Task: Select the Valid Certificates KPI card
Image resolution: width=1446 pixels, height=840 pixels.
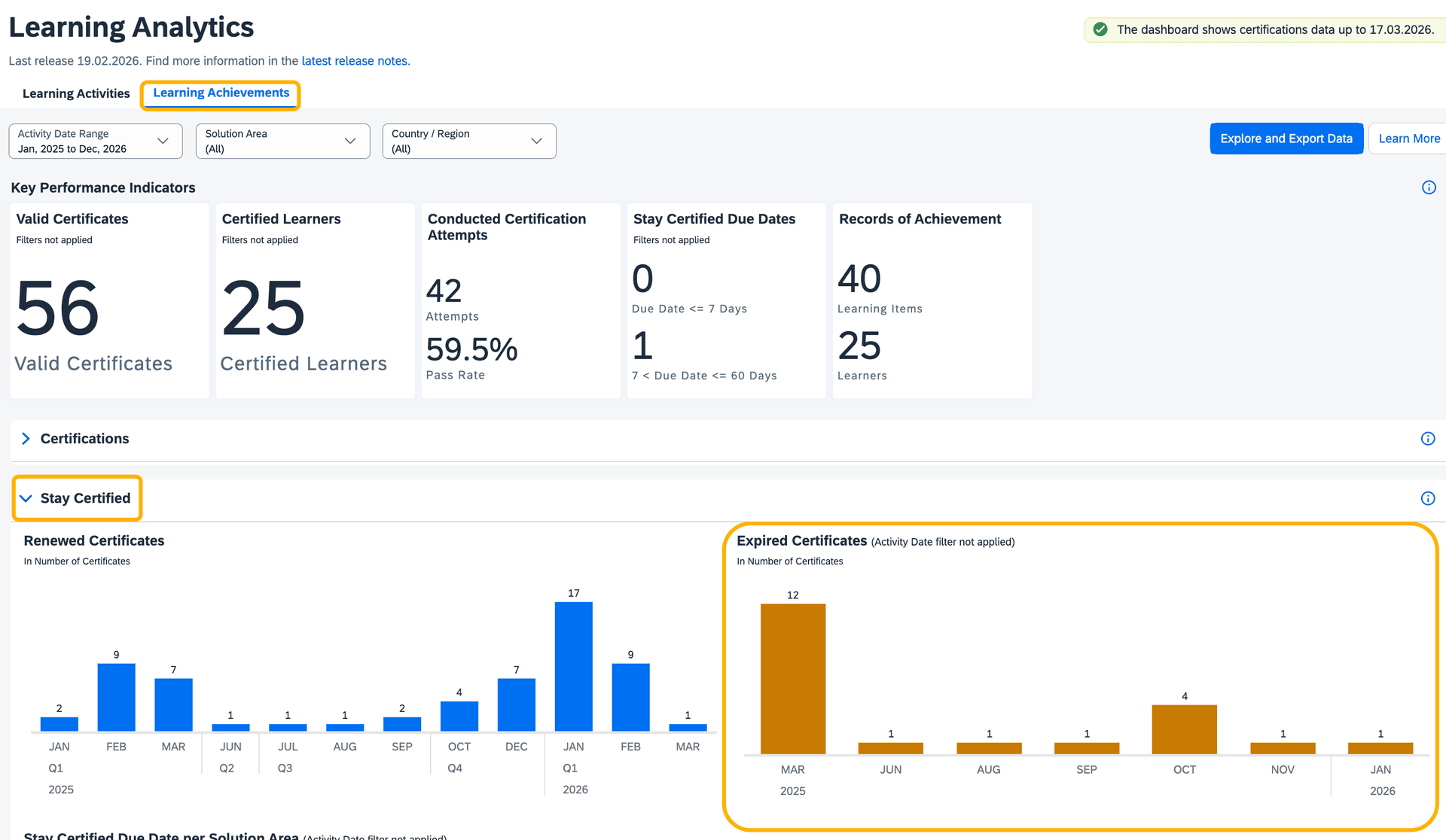Action: pos(109,300)
